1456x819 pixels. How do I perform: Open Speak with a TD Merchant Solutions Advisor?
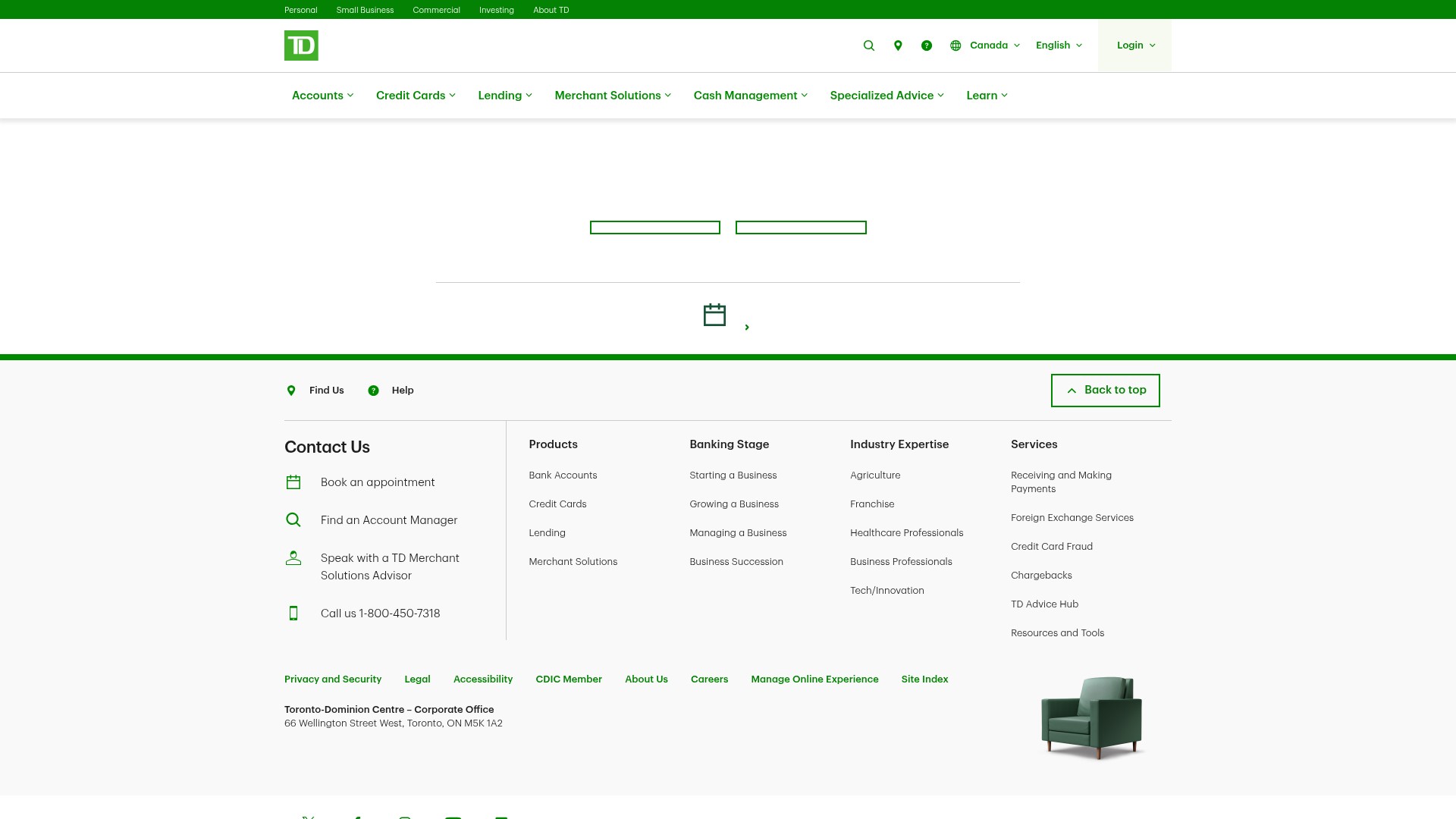(390, 566)
